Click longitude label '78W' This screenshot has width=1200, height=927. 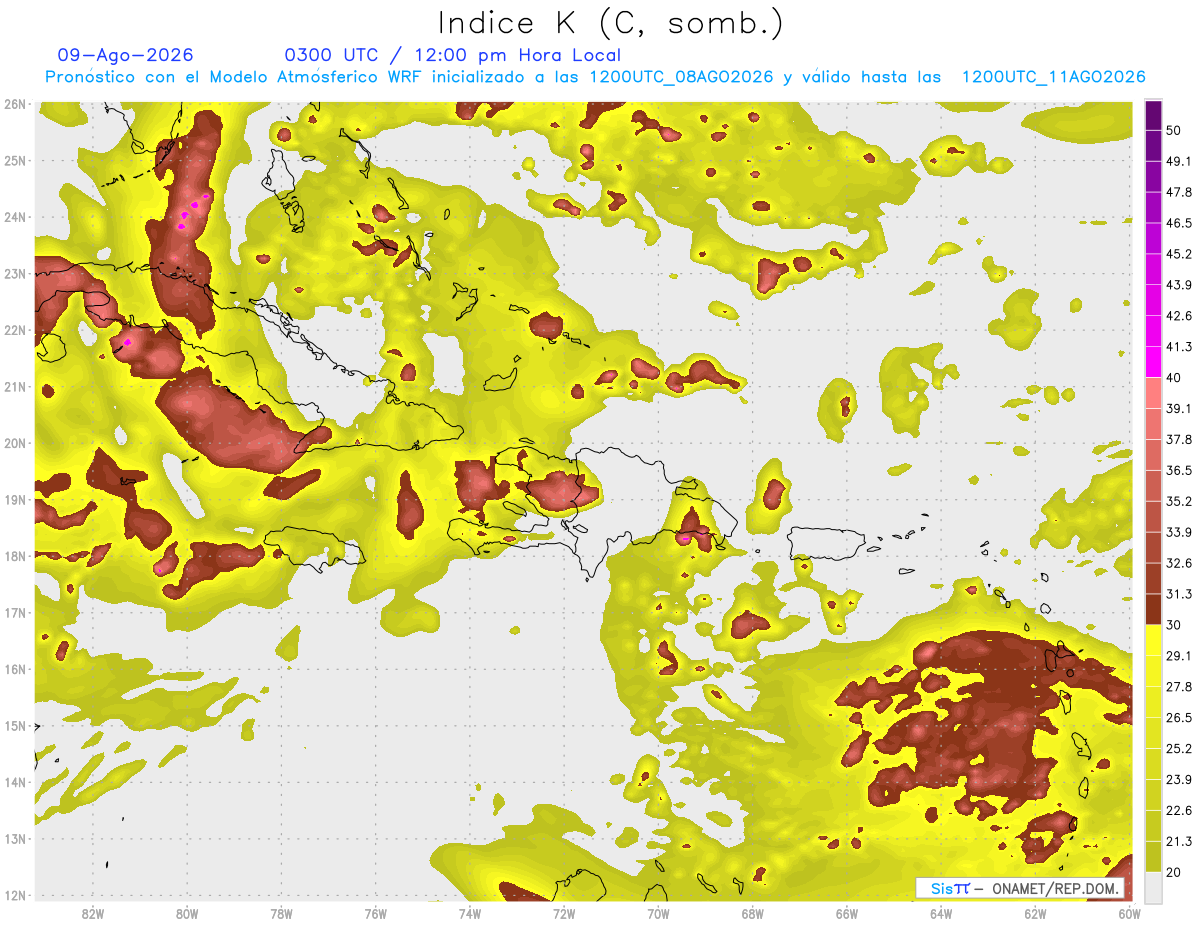point(281,913)
